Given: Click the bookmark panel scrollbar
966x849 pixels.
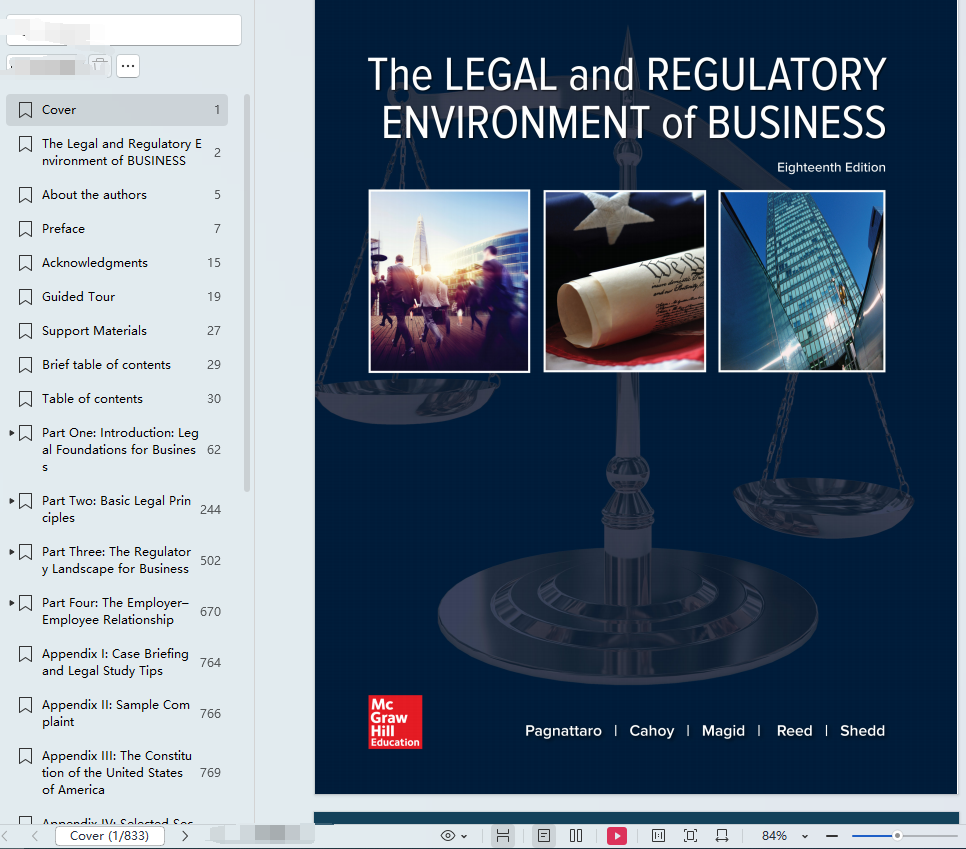Looking at the screenshot, I should click(247, 293).
